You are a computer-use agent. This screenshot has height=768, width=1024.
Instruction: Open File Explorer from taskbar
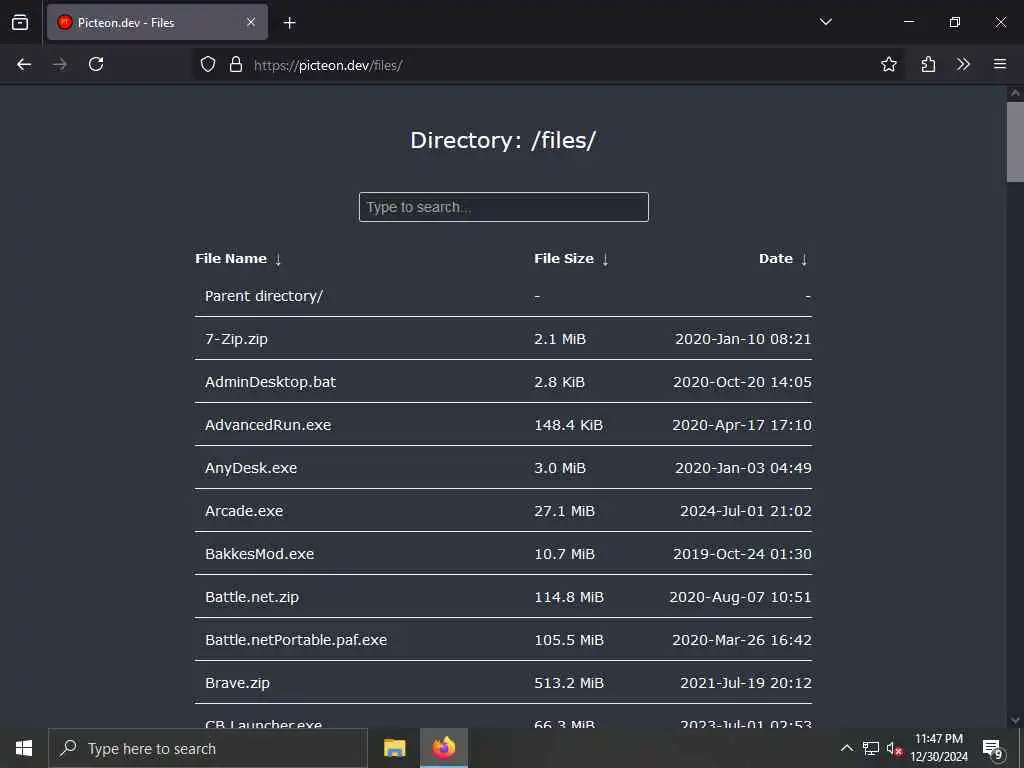(x=394, y=748)
